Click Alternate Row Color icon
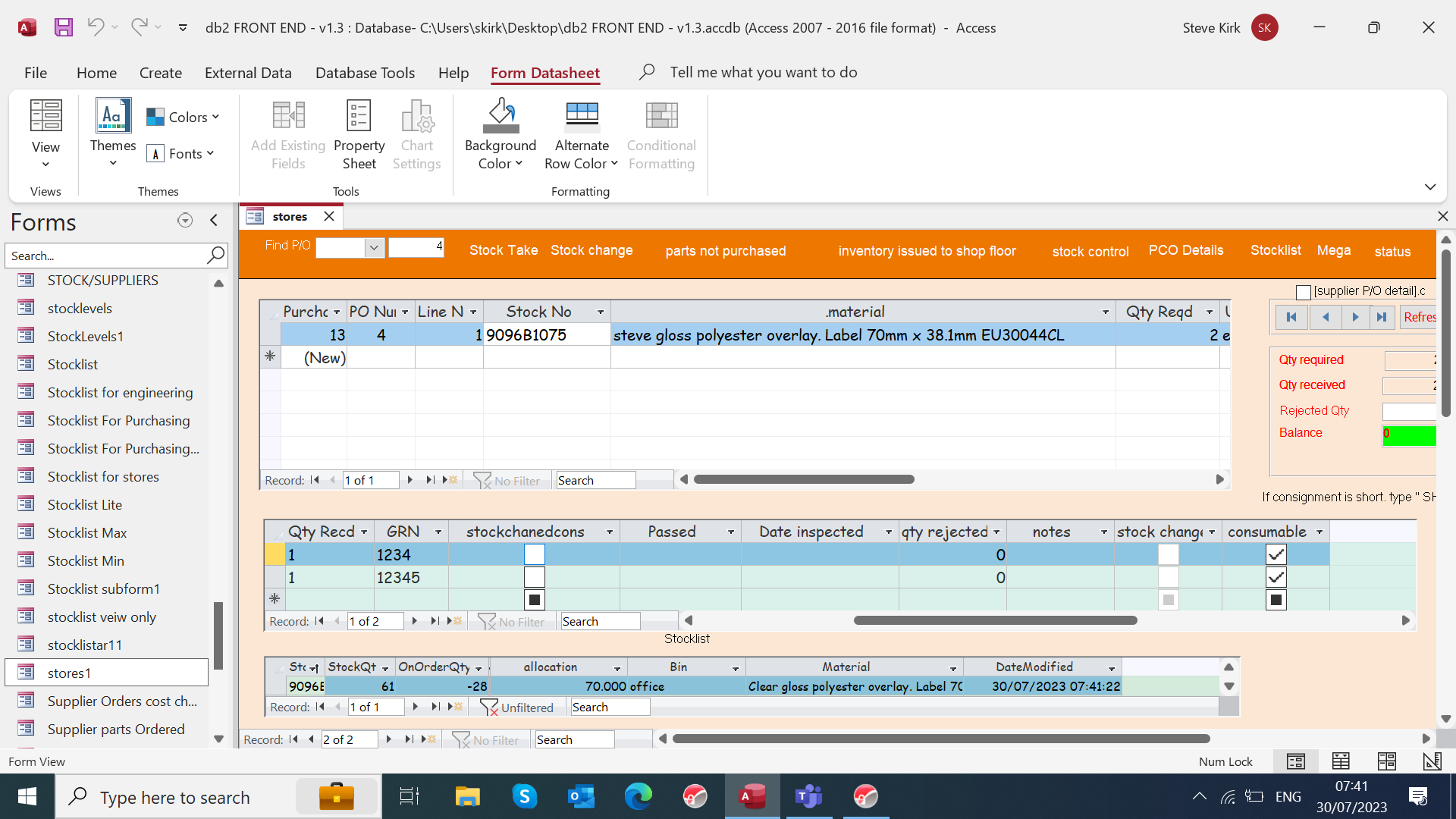The image size is (1456, 819). [x=582, y=115]
